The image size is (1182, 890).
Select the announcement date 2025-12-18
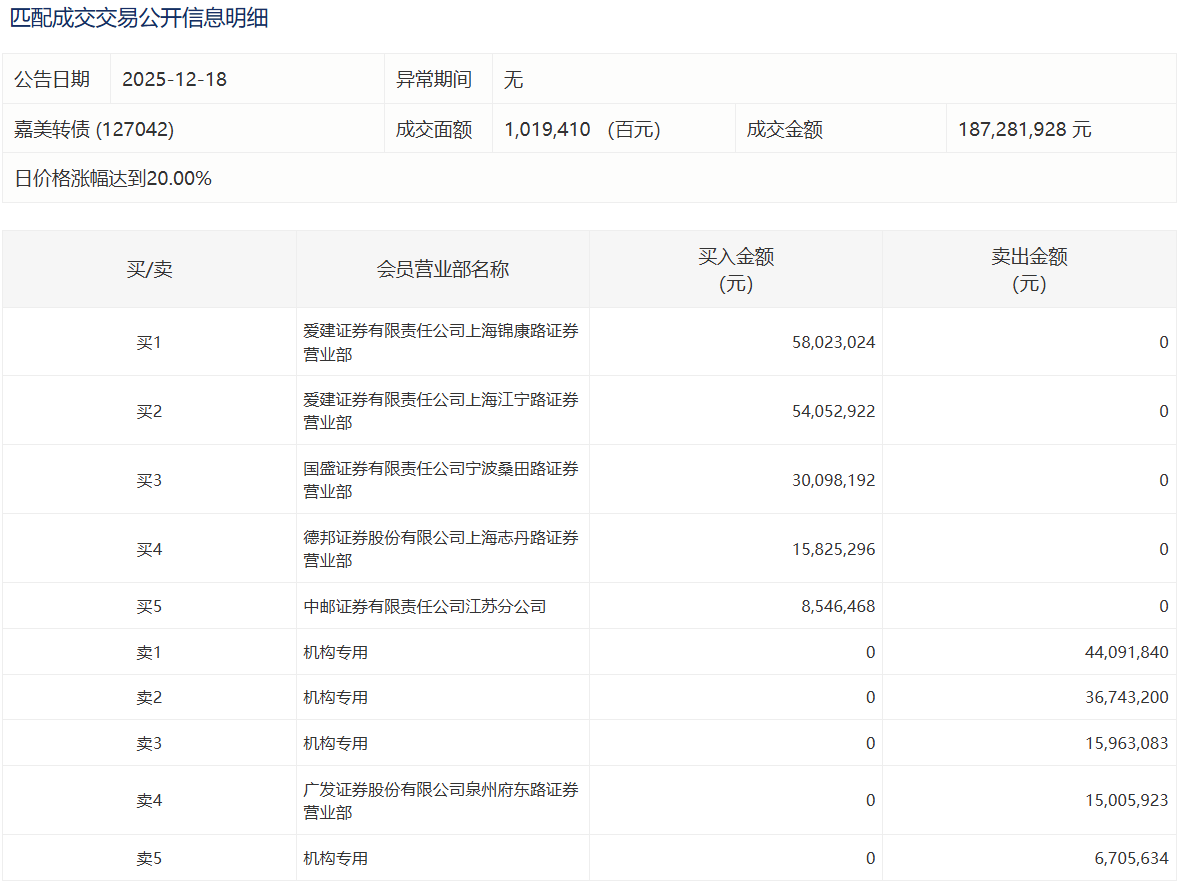point(174,80)
